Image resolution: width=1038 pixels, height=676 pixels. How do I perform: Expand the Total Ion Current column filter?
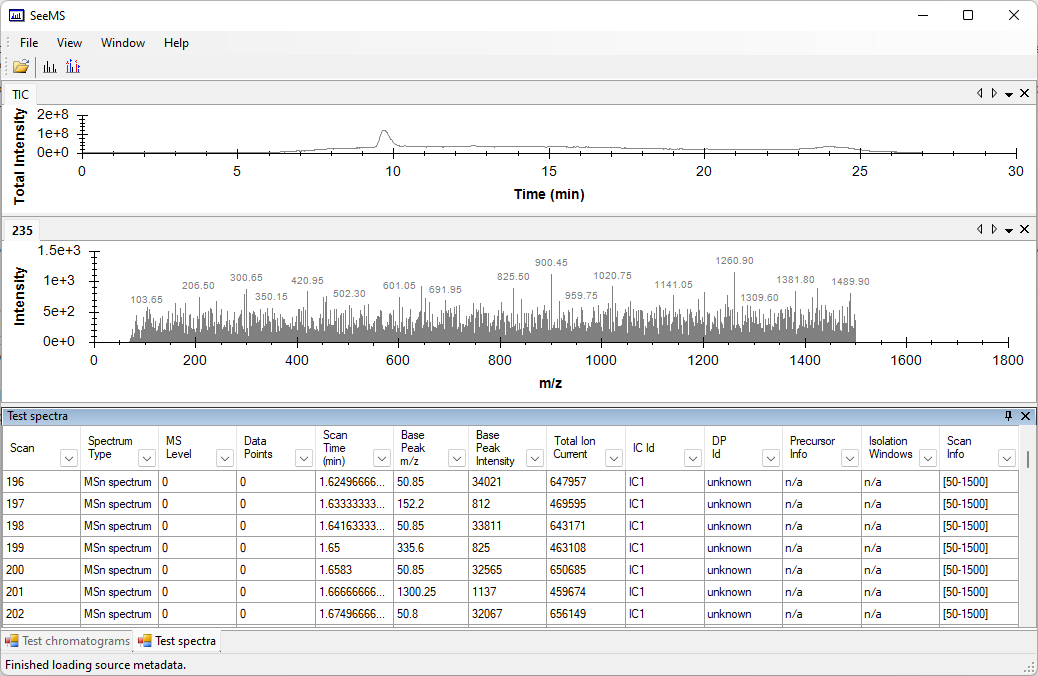[x=613, y=458]
